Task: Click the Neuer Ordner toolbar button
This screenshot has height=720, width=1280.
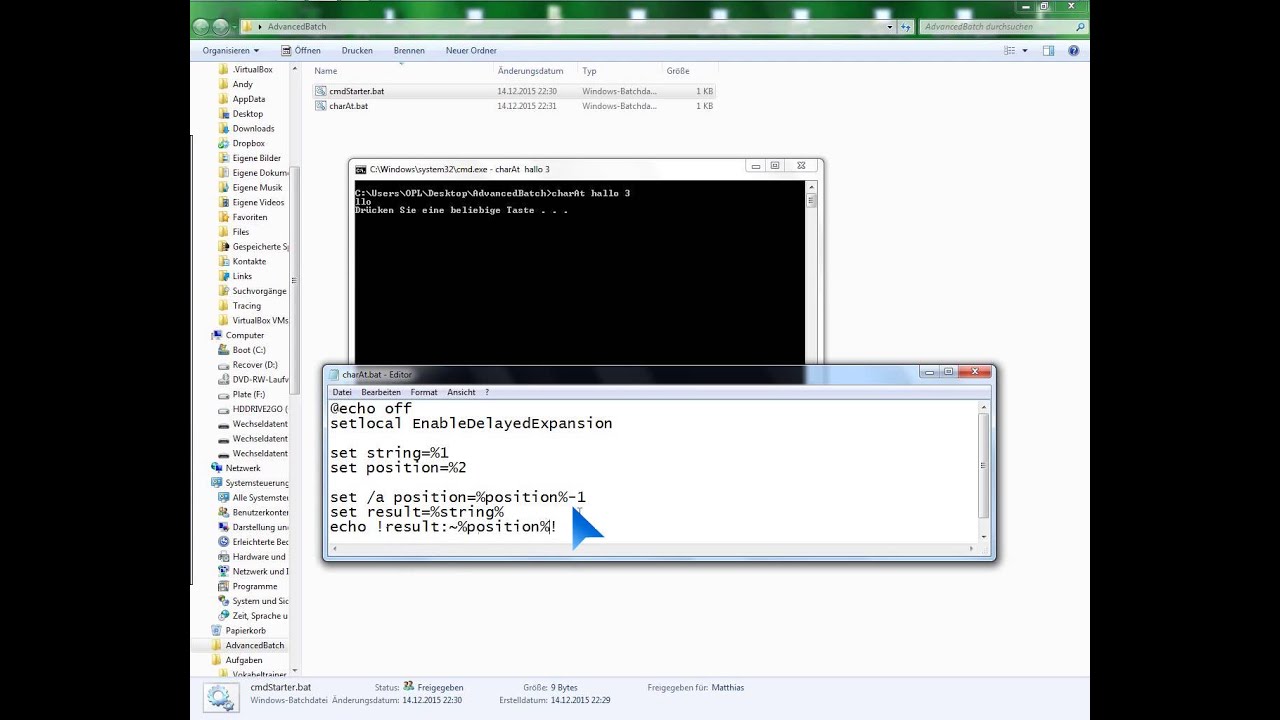Action: pyautogui.click(x=471, y=50)
